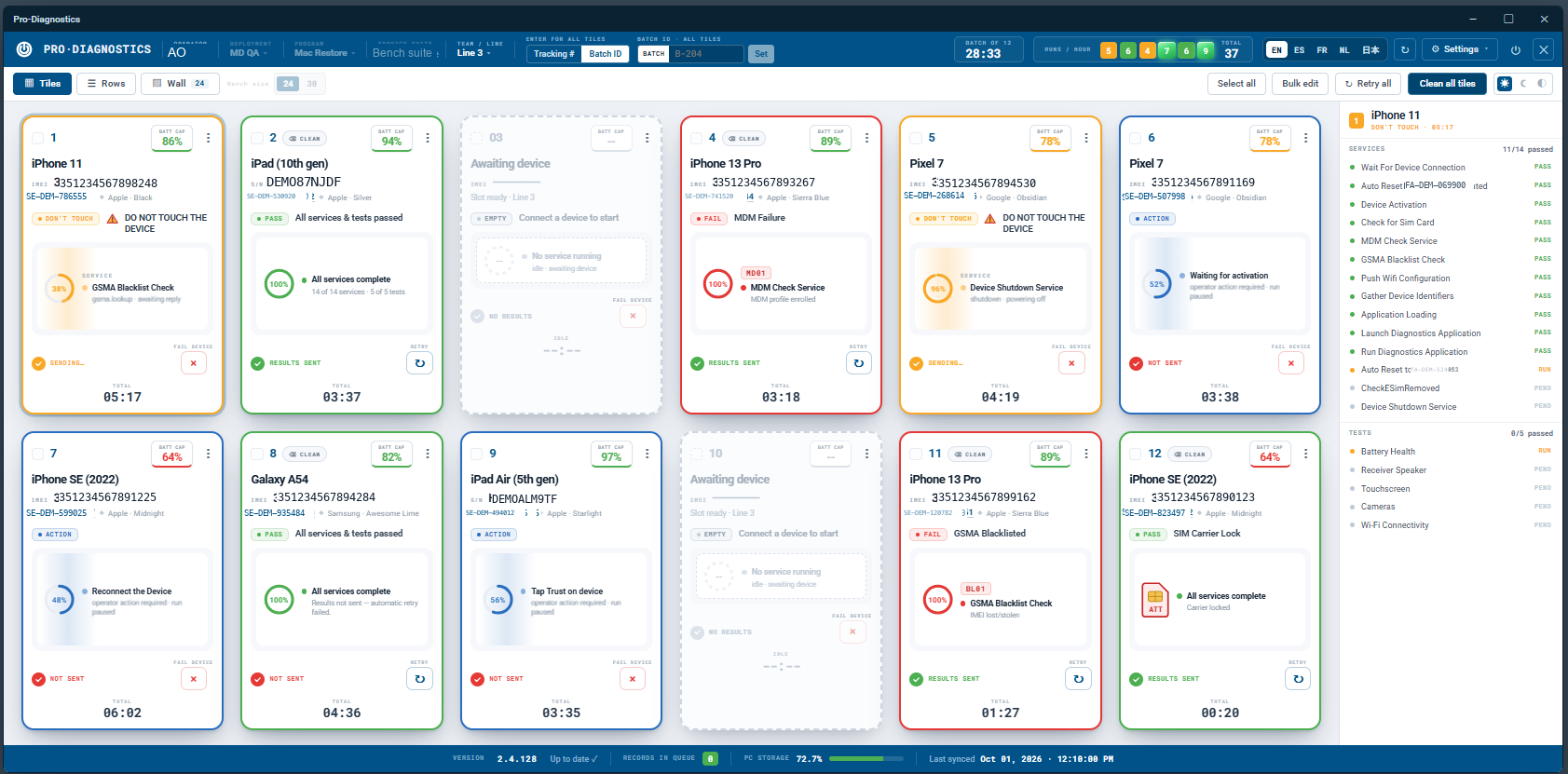Tick the checkbox on tile 1

[38, 138]
